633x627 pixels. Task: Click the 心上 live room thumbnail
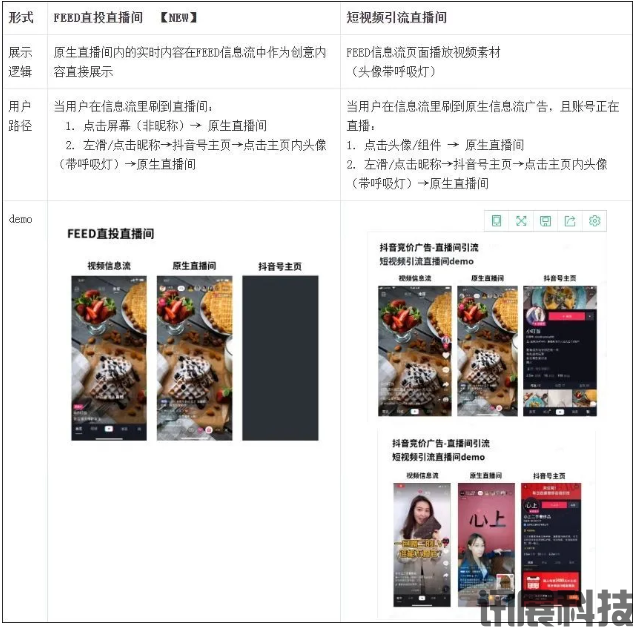486,544
